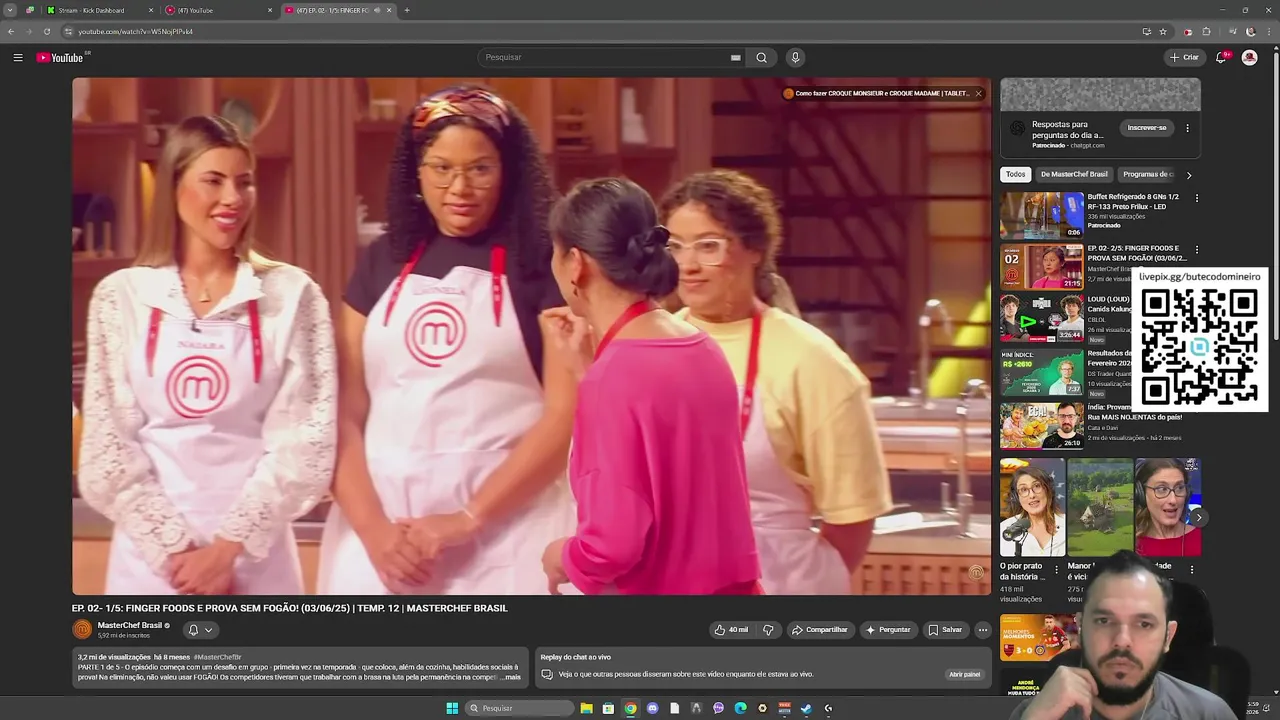Open the Perguntar ask button
The image size is (1280, 720).
click(888, 630)
